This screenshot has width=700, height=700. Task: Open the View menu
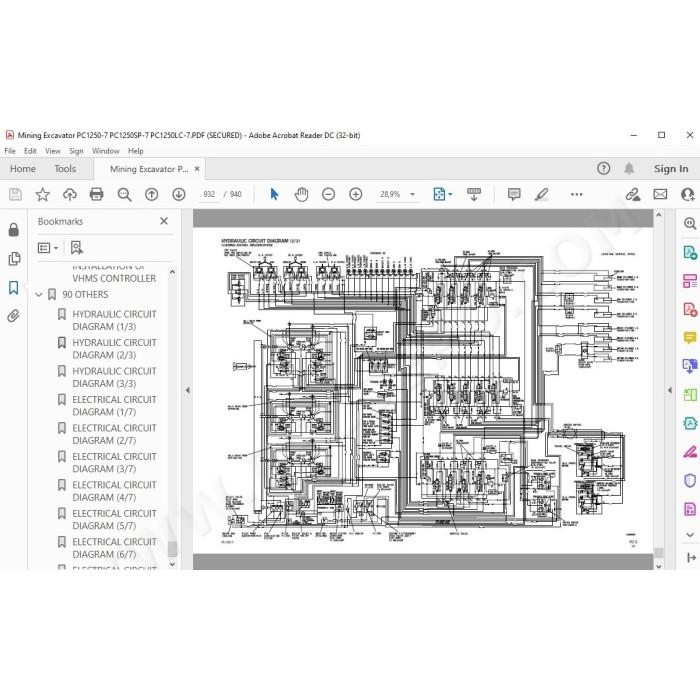pos(53,151)
